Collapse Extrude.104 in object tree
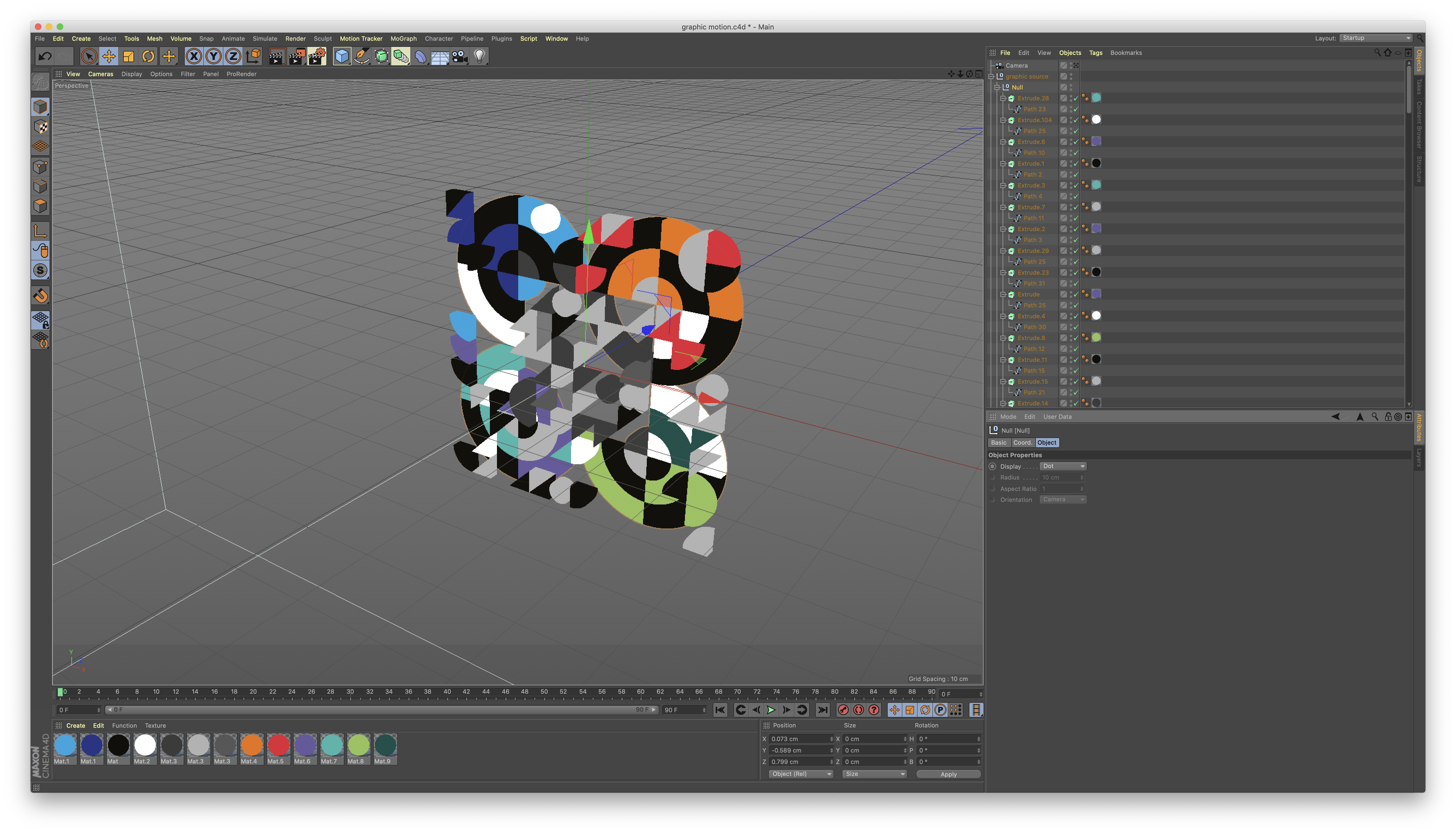 point(1003,120)
